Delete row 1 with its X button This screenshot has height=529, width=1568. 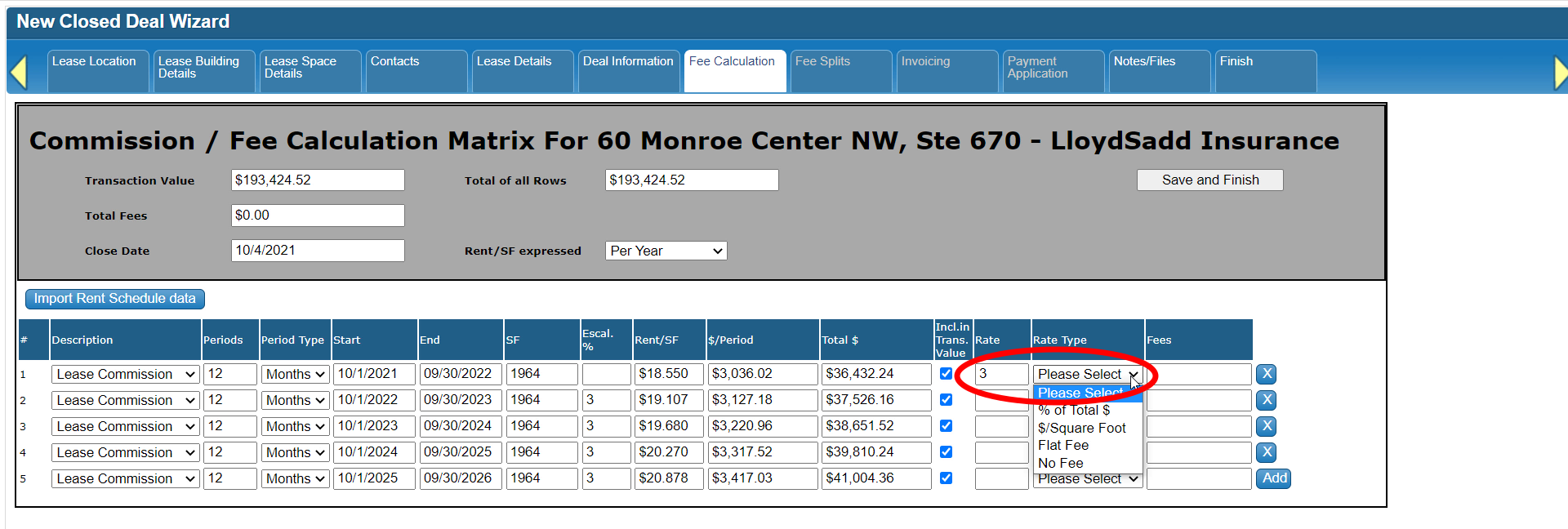point(1266,374)
